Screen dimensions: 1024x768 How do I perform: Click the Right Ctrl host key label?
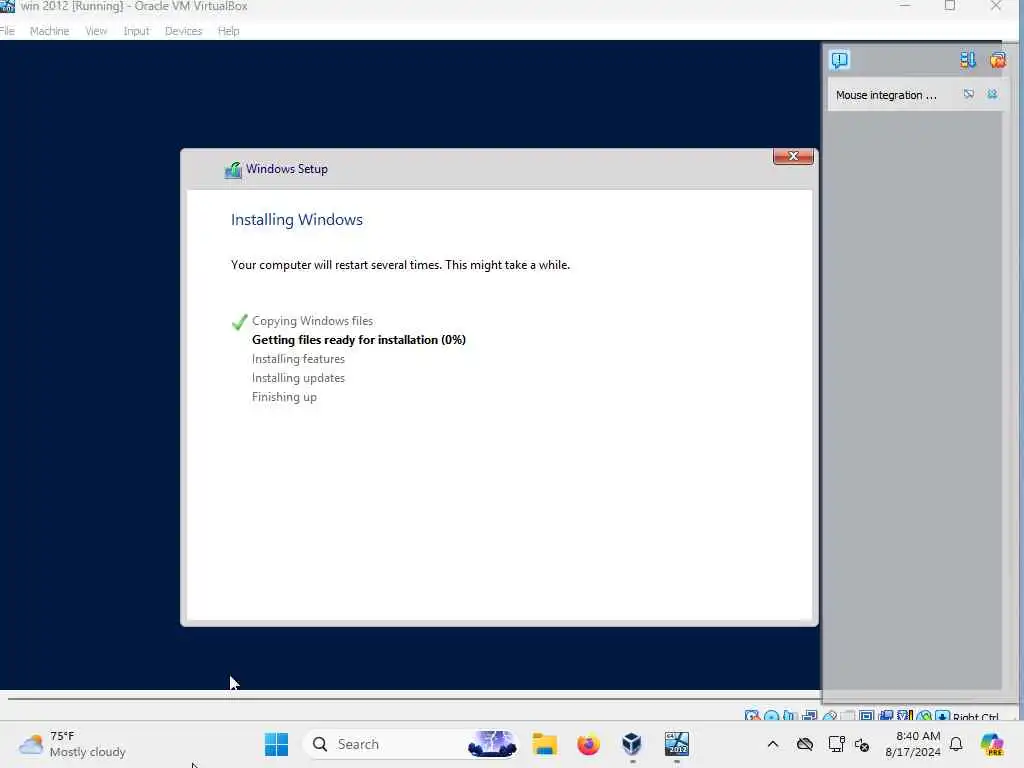click(x=976, y=717)
